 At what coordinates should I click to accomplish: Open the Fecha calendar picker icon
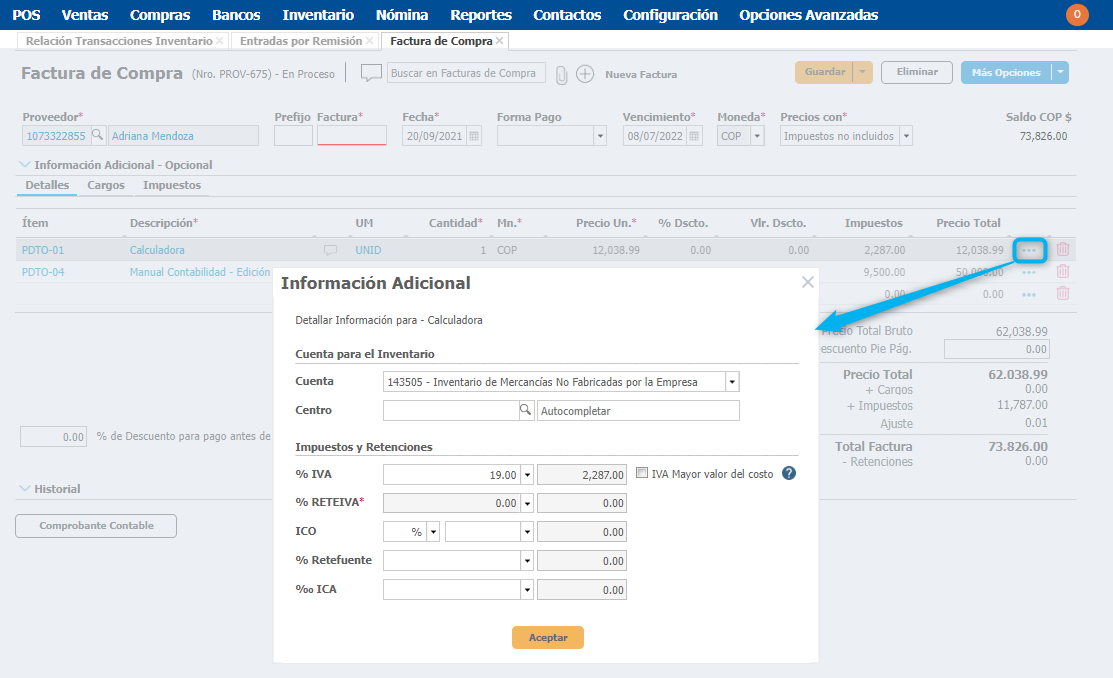474,136
